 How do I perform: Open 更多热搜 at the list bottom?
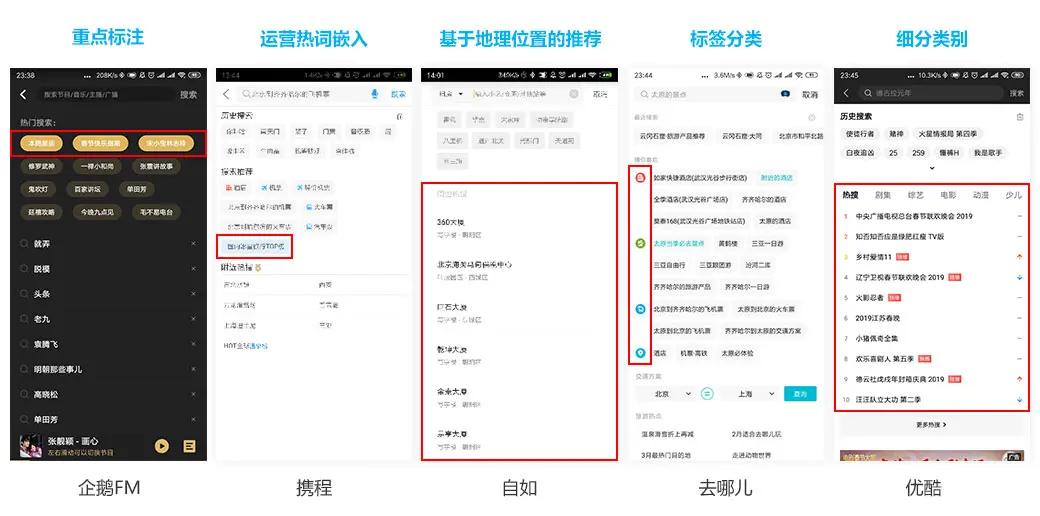tap(931, 424)
